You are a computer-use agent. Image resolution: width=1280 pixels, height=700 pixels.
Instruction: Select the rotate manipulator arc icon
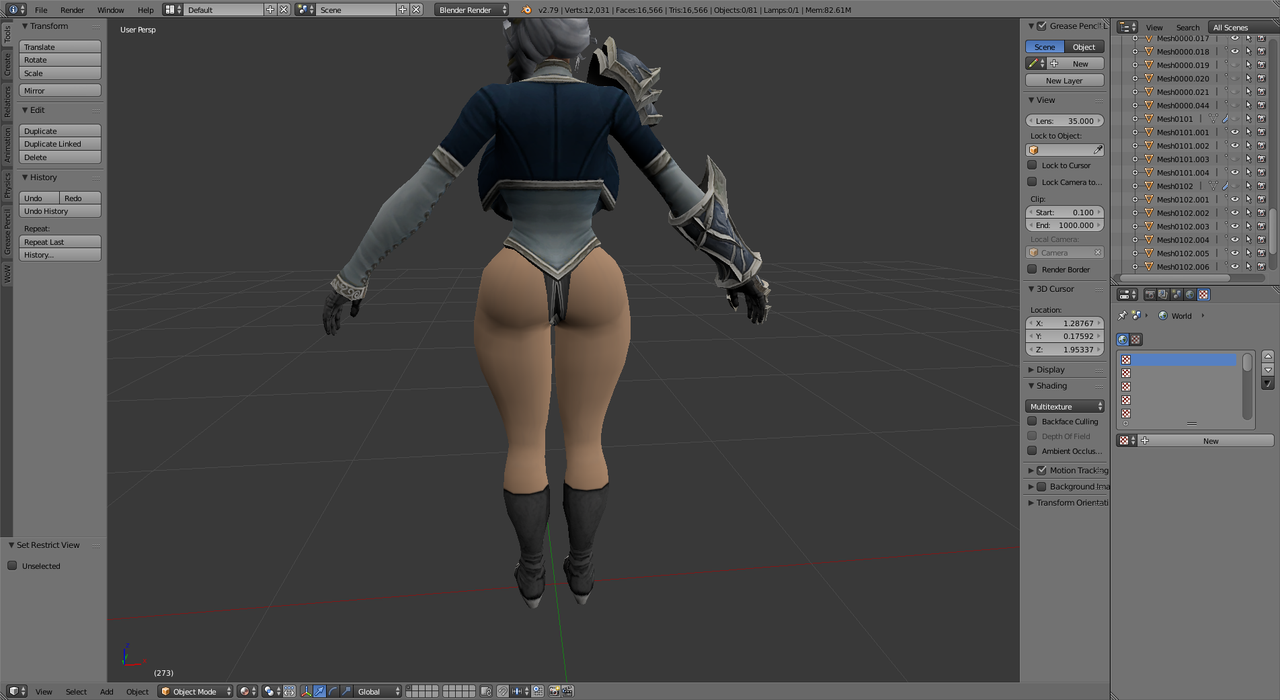(332, 691)
